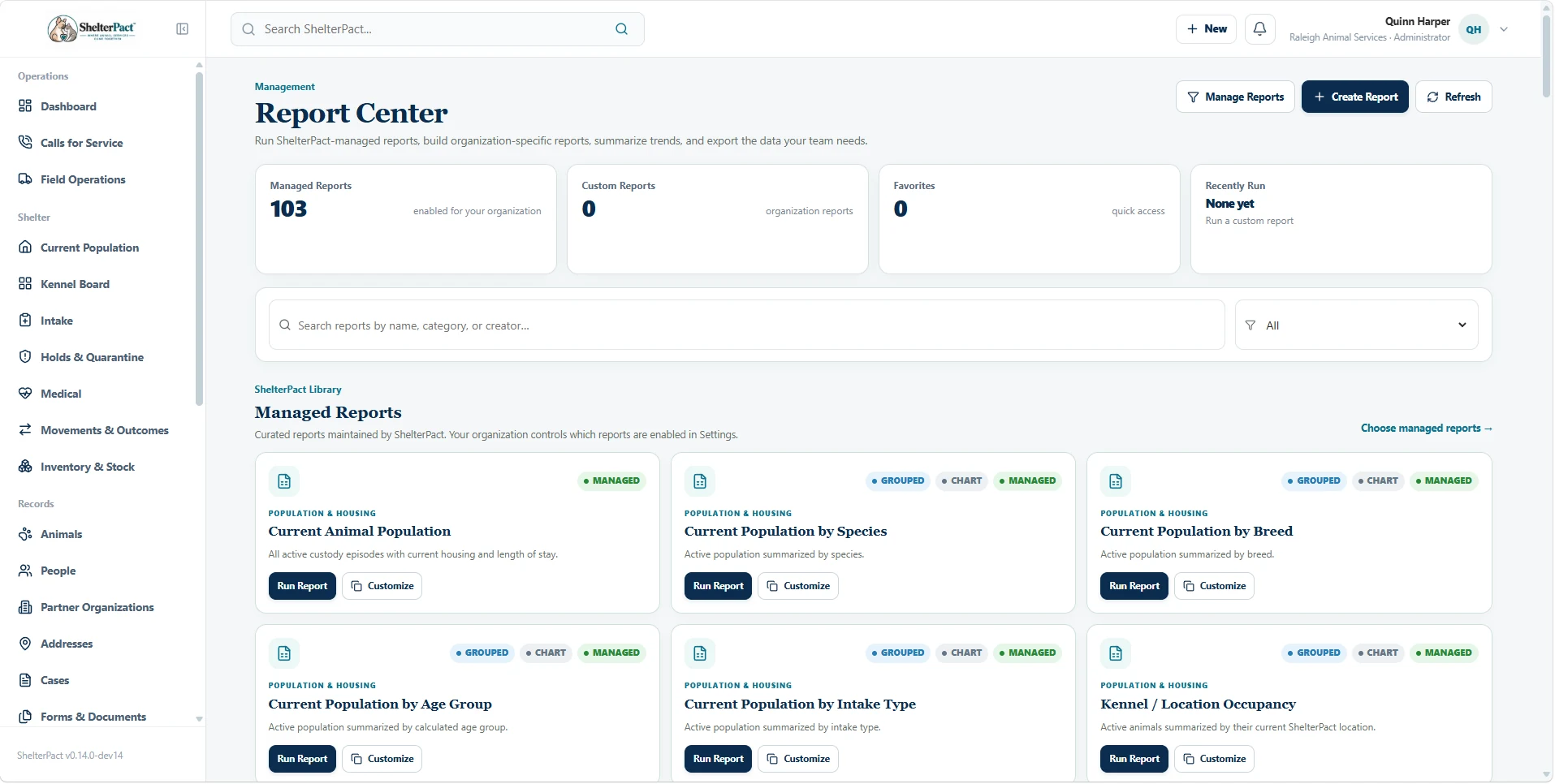Click the search magnifier button
Screen dimensions: 1555x784
[x=621, y=29]
